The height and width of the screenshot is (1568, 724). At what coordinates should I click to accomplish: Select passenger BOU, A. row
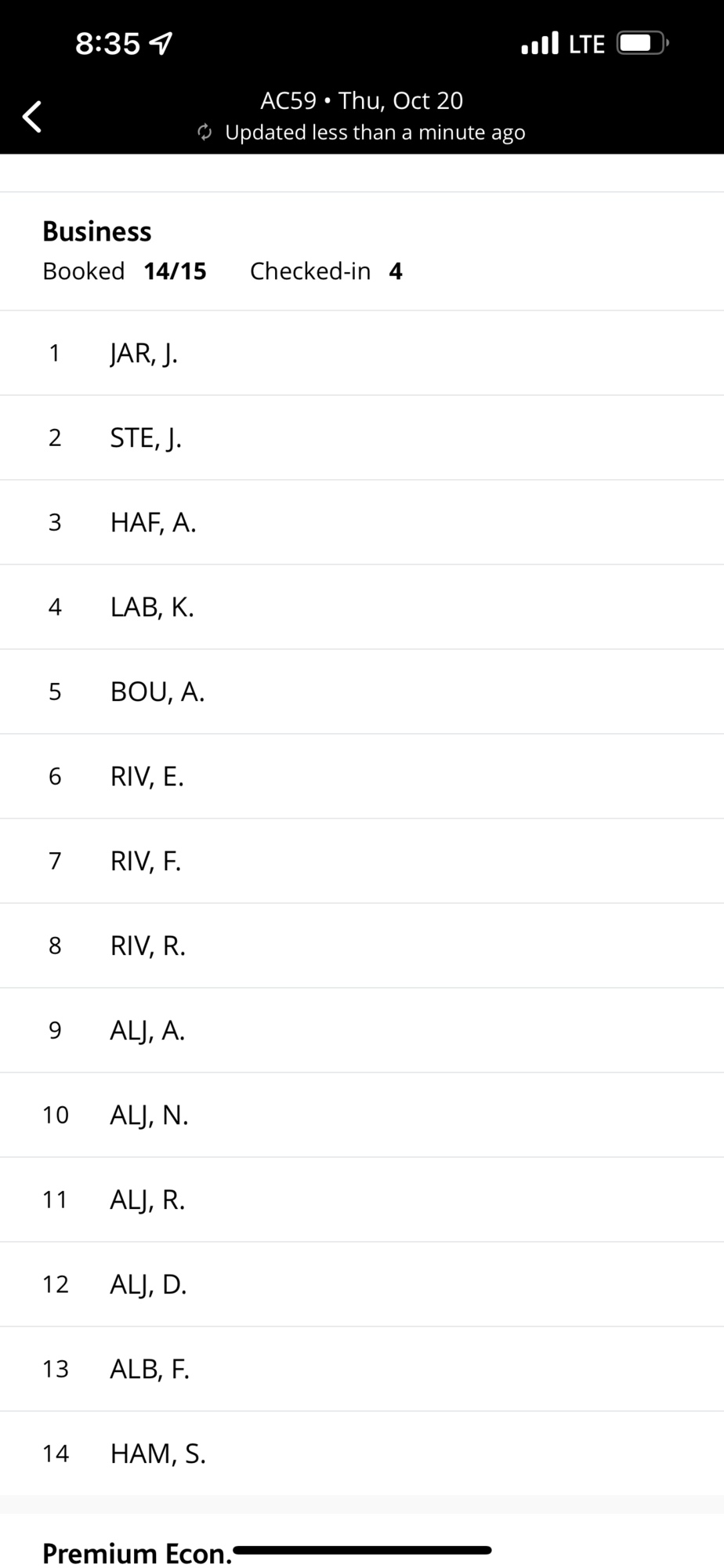pyautogui.click(x=362, y=691)
